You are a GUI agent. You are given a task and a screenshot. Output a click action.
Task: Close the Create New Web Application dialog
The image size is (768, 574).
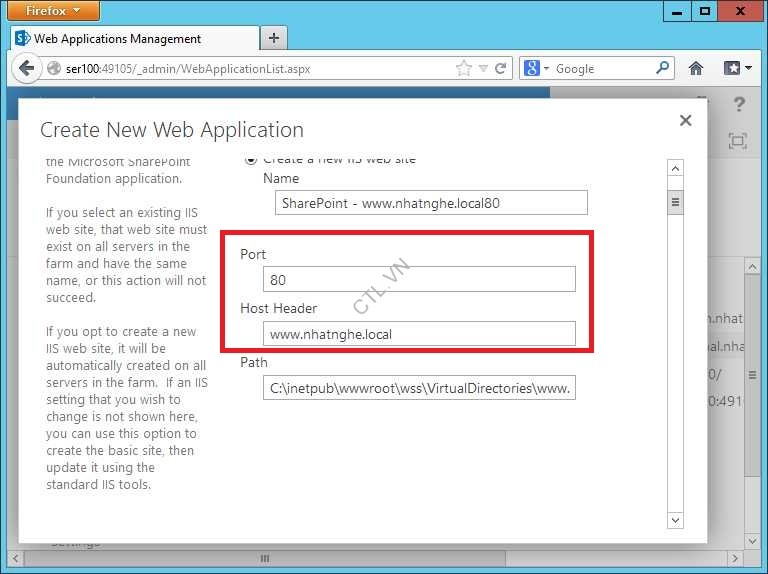[x=685, y=120]
